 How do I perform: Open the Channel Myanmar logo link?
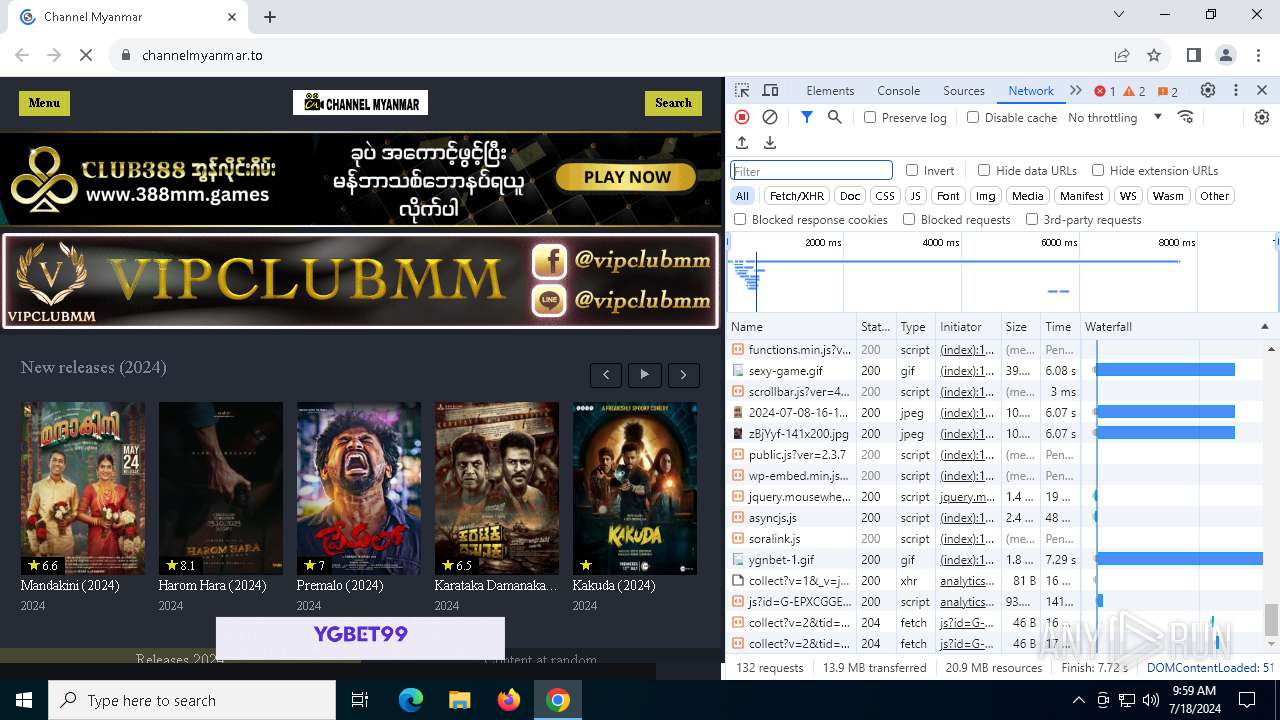[x=360, y=103]
